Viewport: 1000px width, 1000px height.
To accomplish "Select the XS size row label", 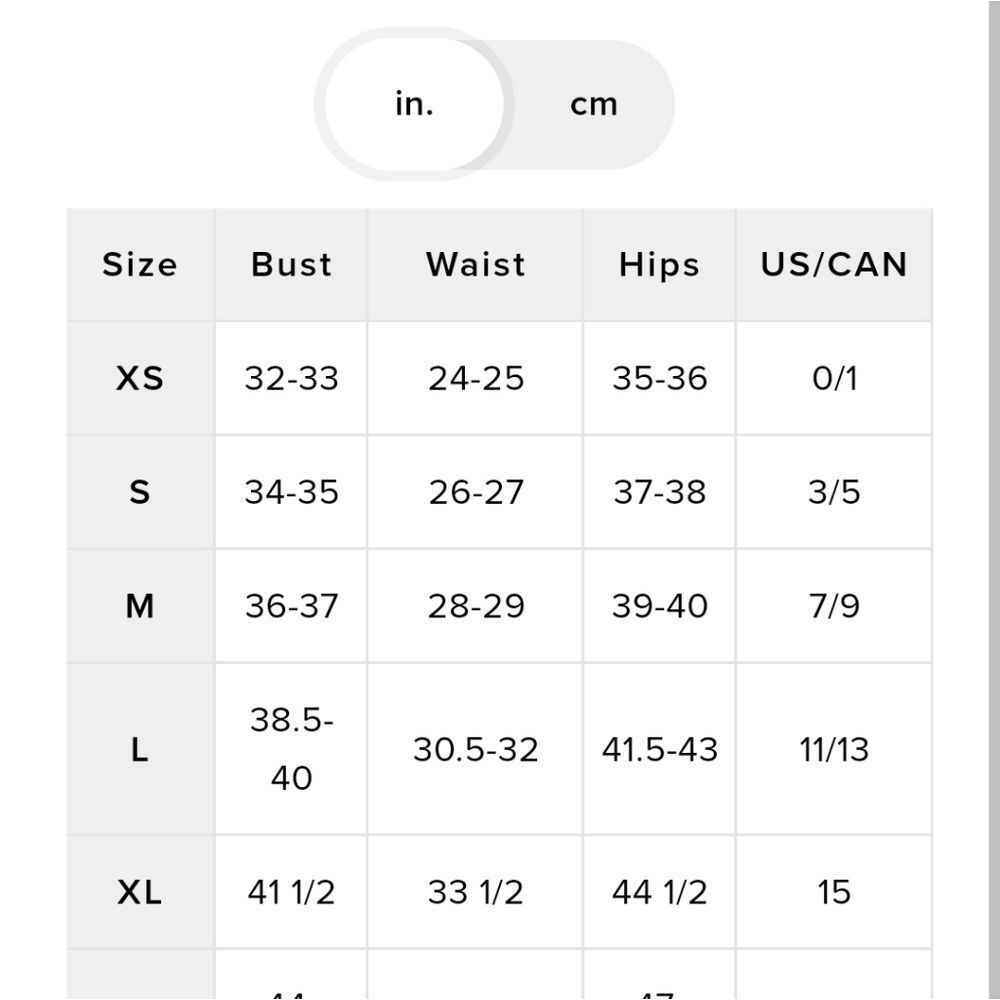I will 140,379.
